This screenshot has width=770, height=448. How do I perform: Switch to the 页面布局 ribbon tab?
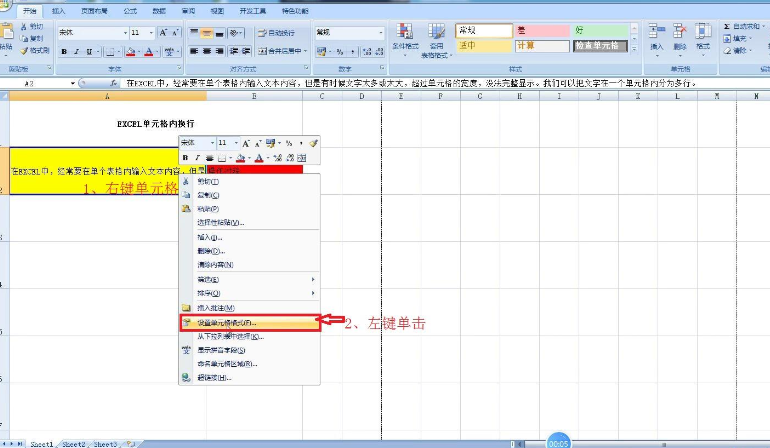coord(94,11)
